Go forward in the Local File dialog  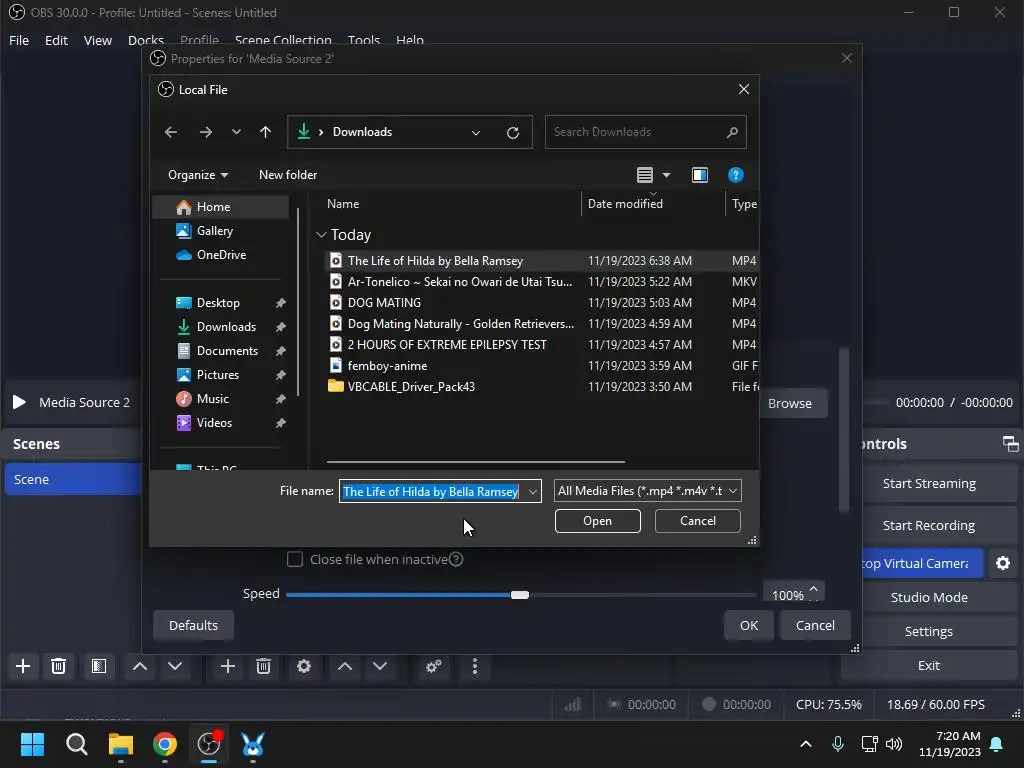coord(206,132)
